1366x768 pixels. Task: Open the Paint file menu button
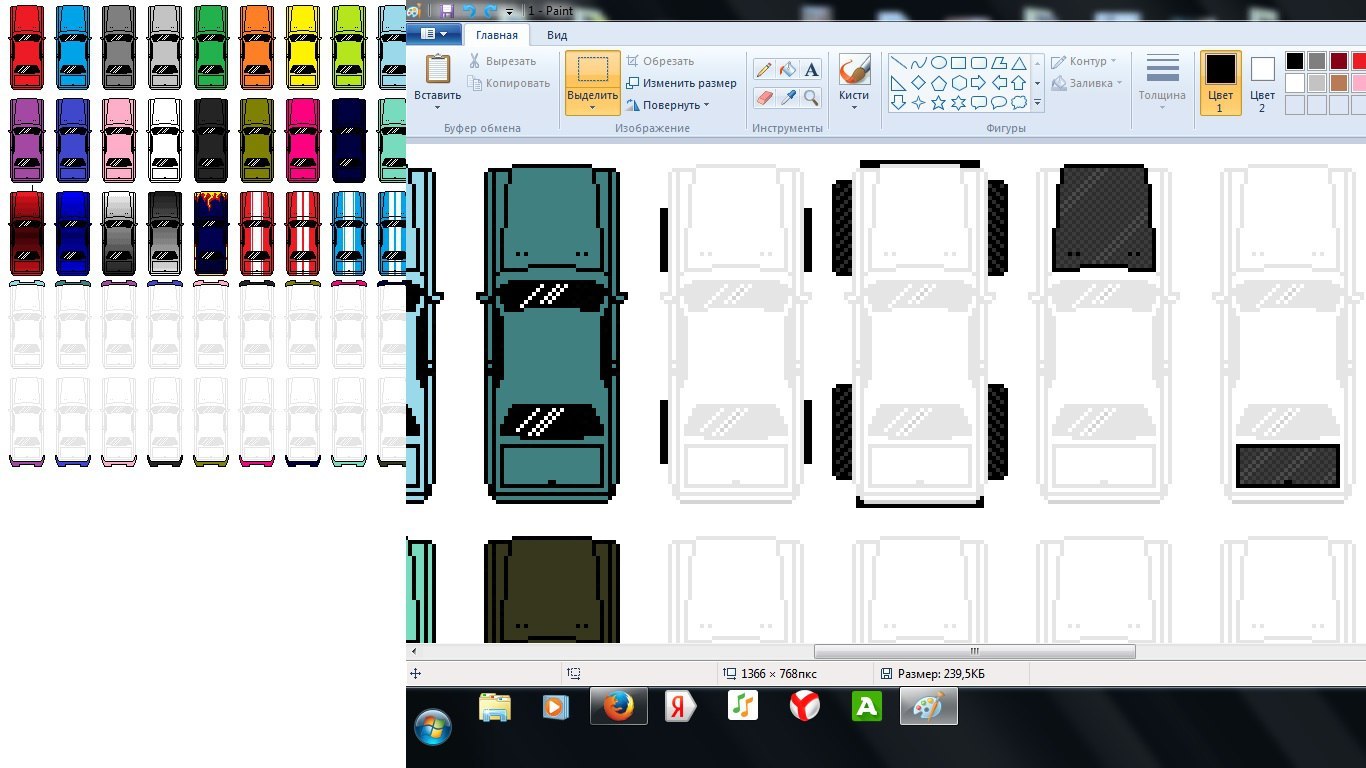(x=433, y=34)
